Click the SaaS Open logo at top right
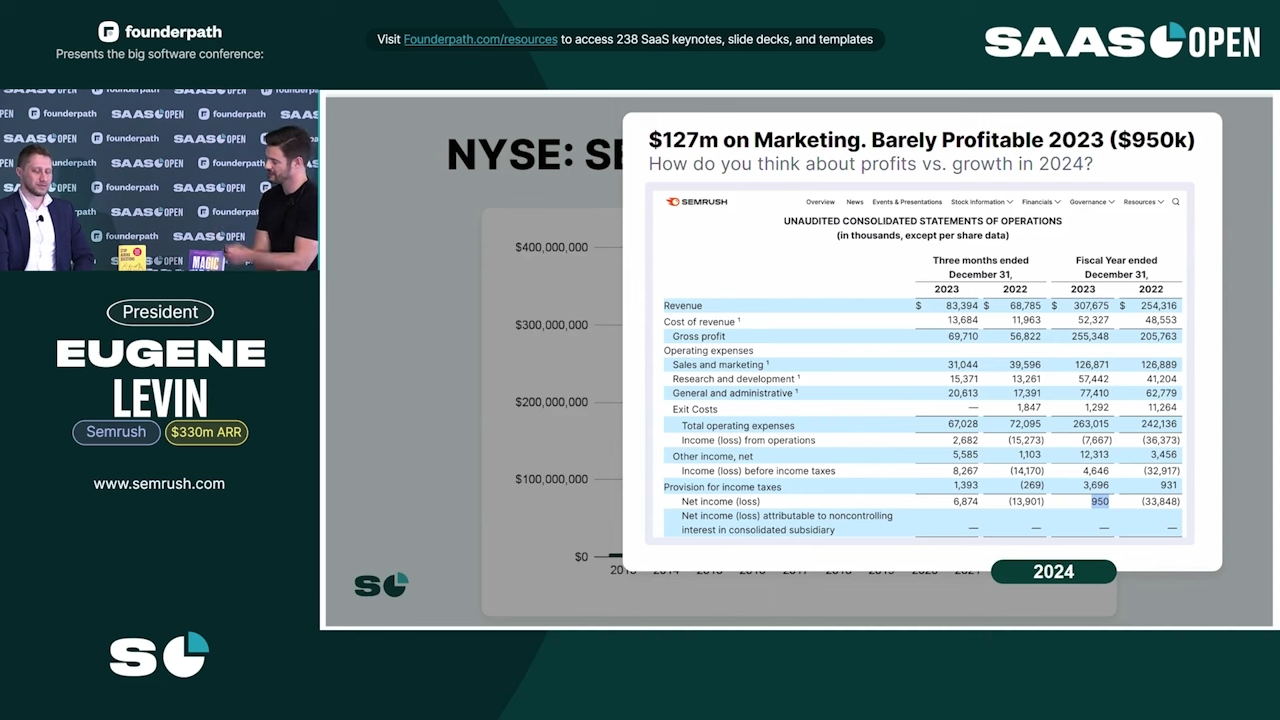Viewport: 1280px width, 720px height. [1122, 41]
